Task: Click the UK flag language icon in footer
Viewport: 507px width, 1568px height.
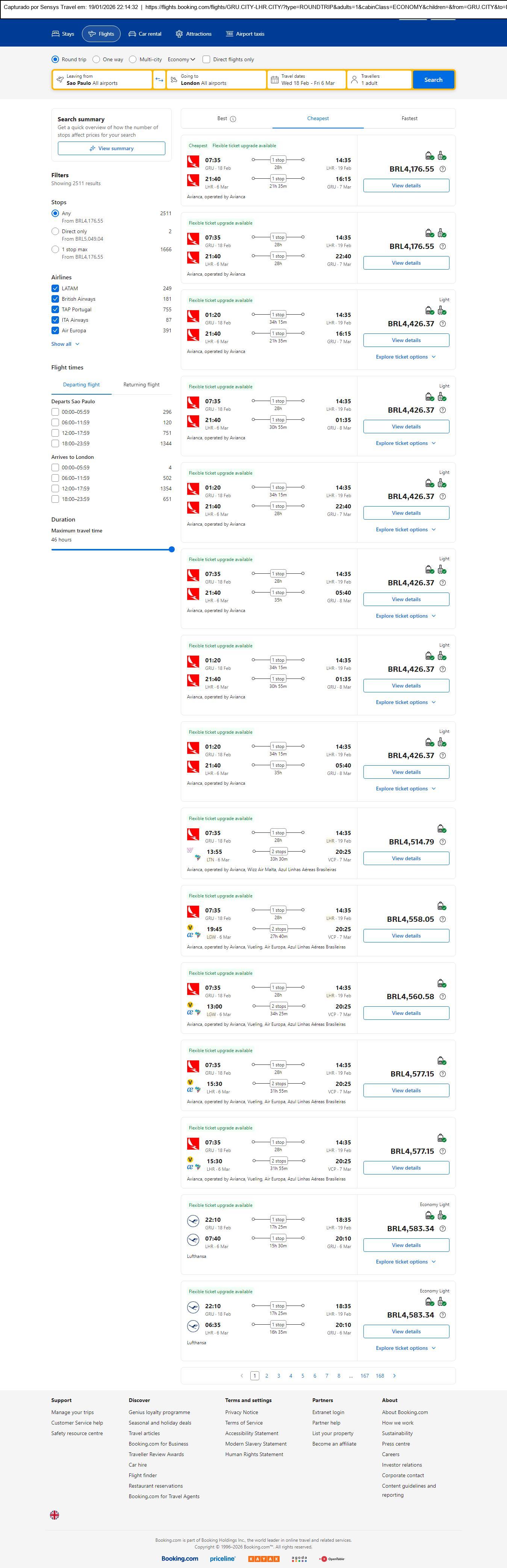Action: tap(54, 1515)
